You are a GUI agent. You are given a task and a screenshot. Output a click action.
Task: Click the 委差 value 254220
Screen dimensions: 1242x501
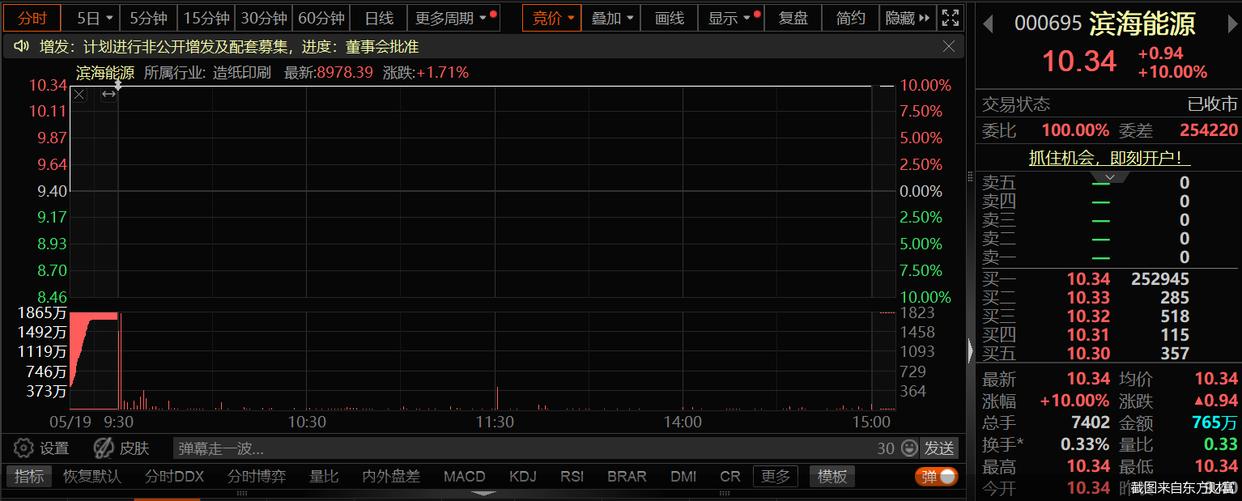point(1208,130)
